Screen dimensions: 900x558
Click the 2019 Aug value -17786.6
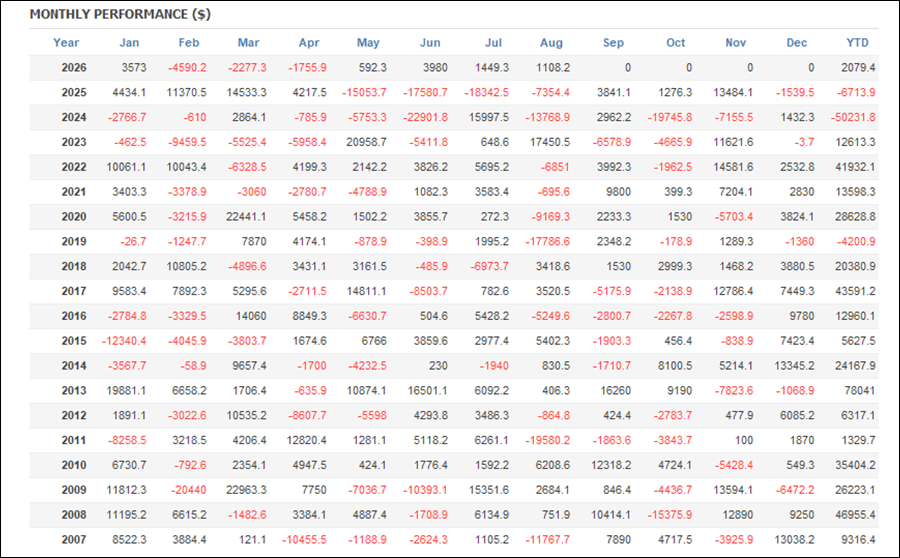[x=548, y=242]
